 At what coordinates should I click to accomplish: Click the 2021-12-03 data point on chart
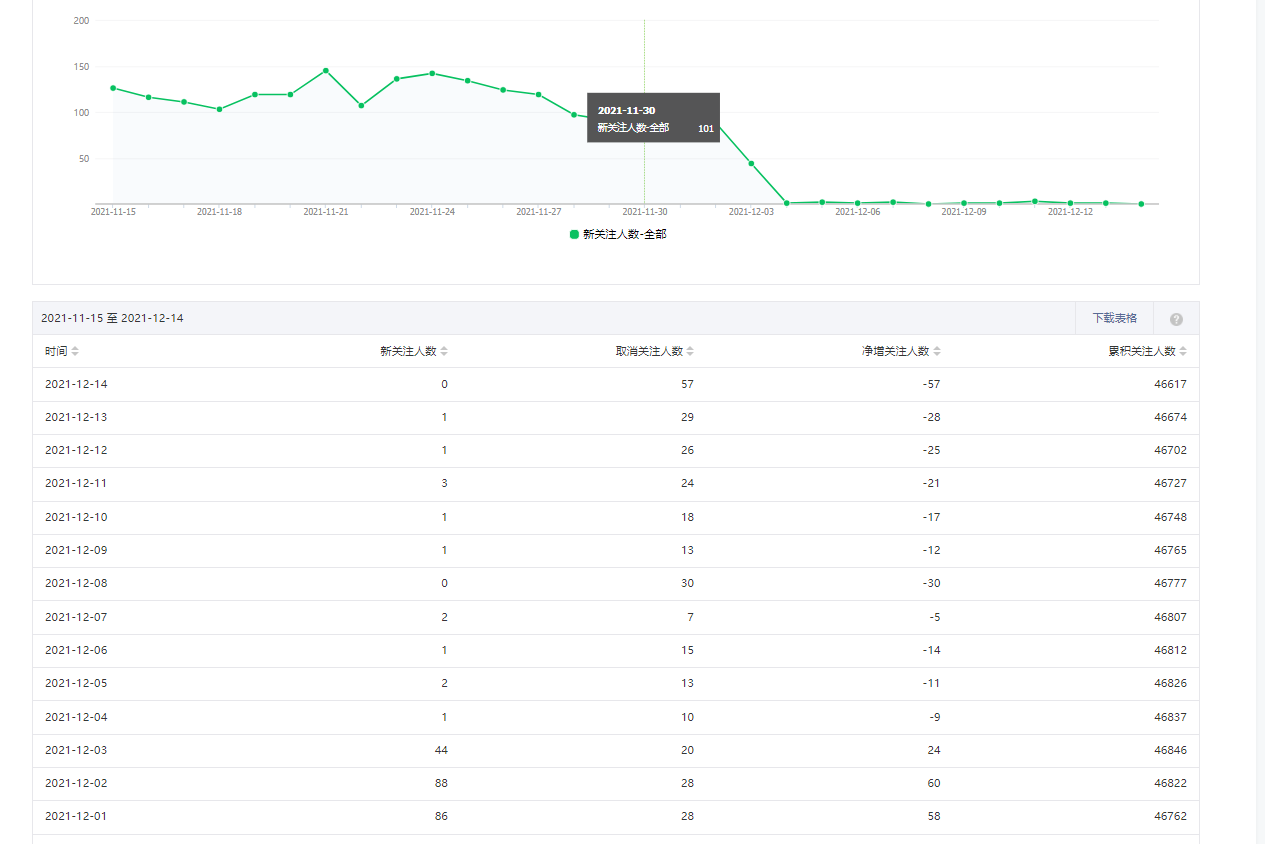pyautogui.click(x=751, y=163)
